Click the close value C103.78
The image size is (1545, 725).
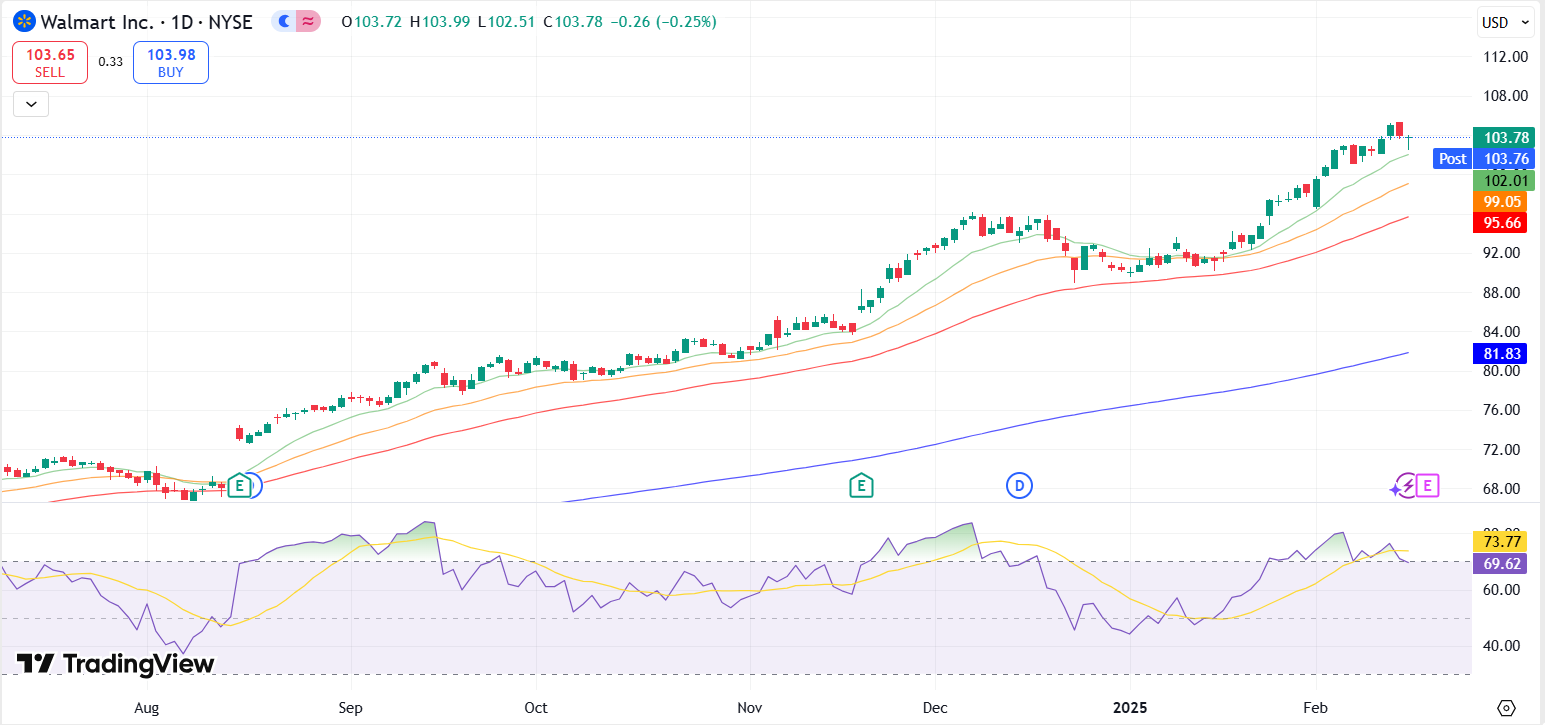tap(573, 21)
